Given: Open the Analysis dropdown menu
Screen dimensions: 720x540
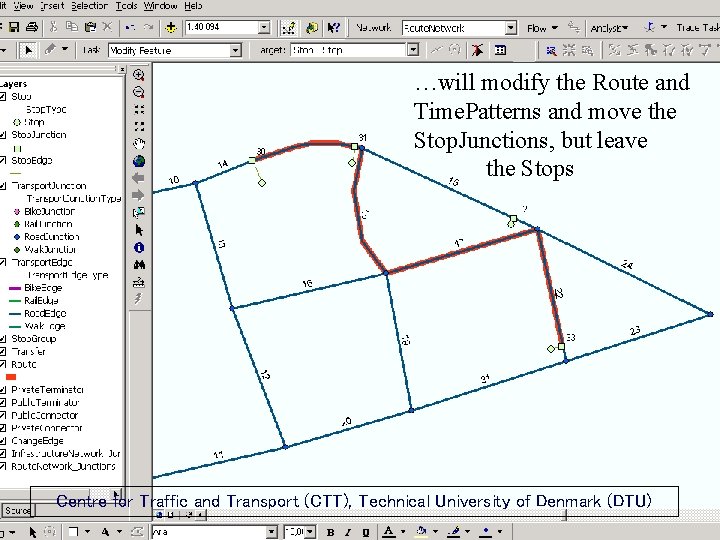Looking at the screenshot, I should [609, 28].
